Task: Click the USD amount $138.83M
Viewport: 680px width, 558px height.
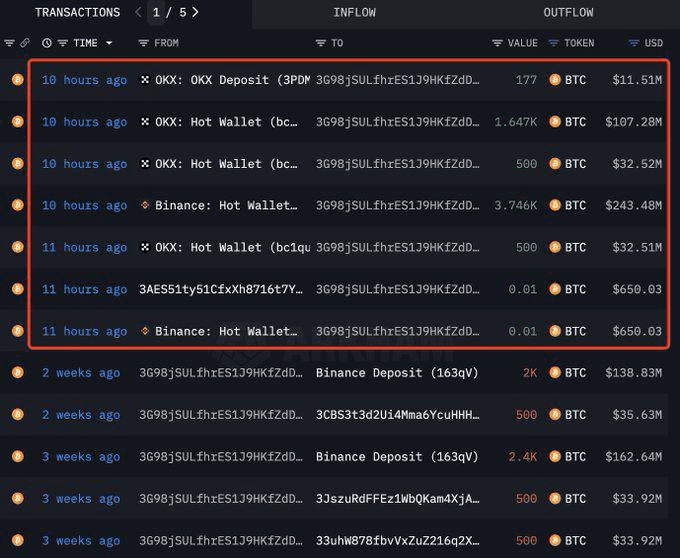Action: coord(634,373)
